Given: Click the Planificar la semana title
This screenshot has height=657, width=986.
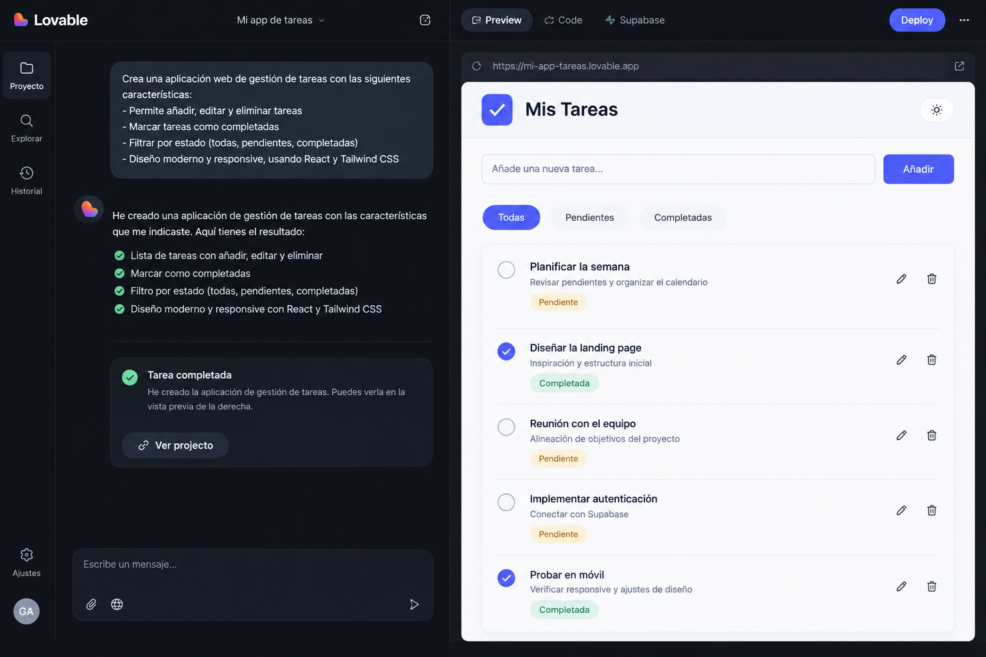Looking at the screenshot, I should 579,267.
